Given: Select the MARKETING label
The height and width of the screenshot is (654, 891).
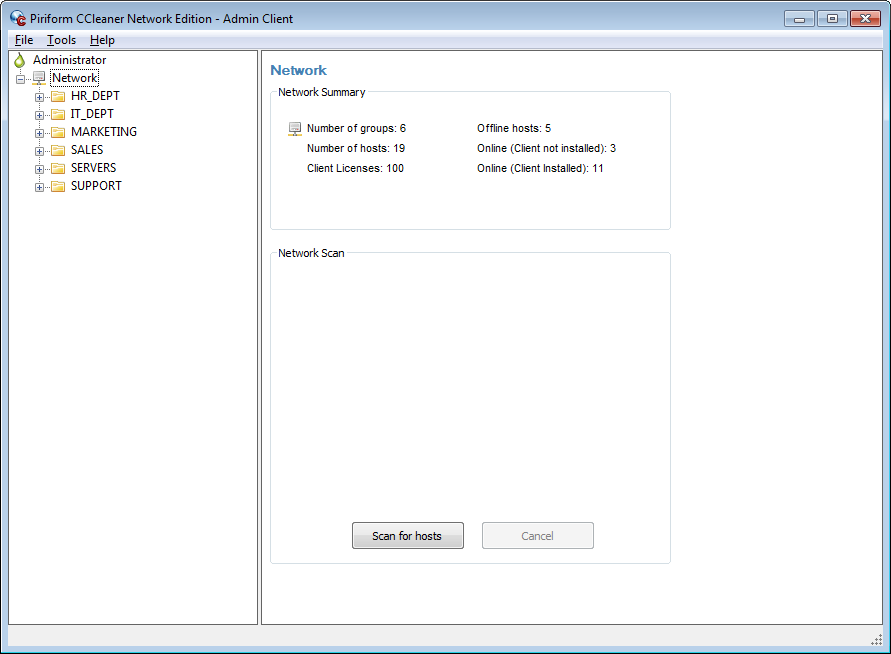Looking at the screenshot, I should [104, 132].
